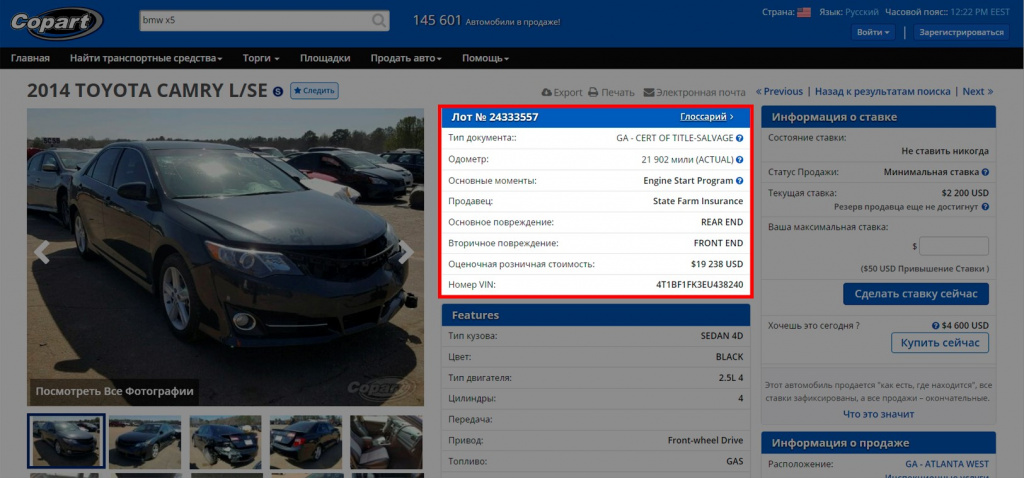Select the first front-view thumbnail
Viewport: 1024px width, 478px height.
pyautogui.click(x=66, y=441)
